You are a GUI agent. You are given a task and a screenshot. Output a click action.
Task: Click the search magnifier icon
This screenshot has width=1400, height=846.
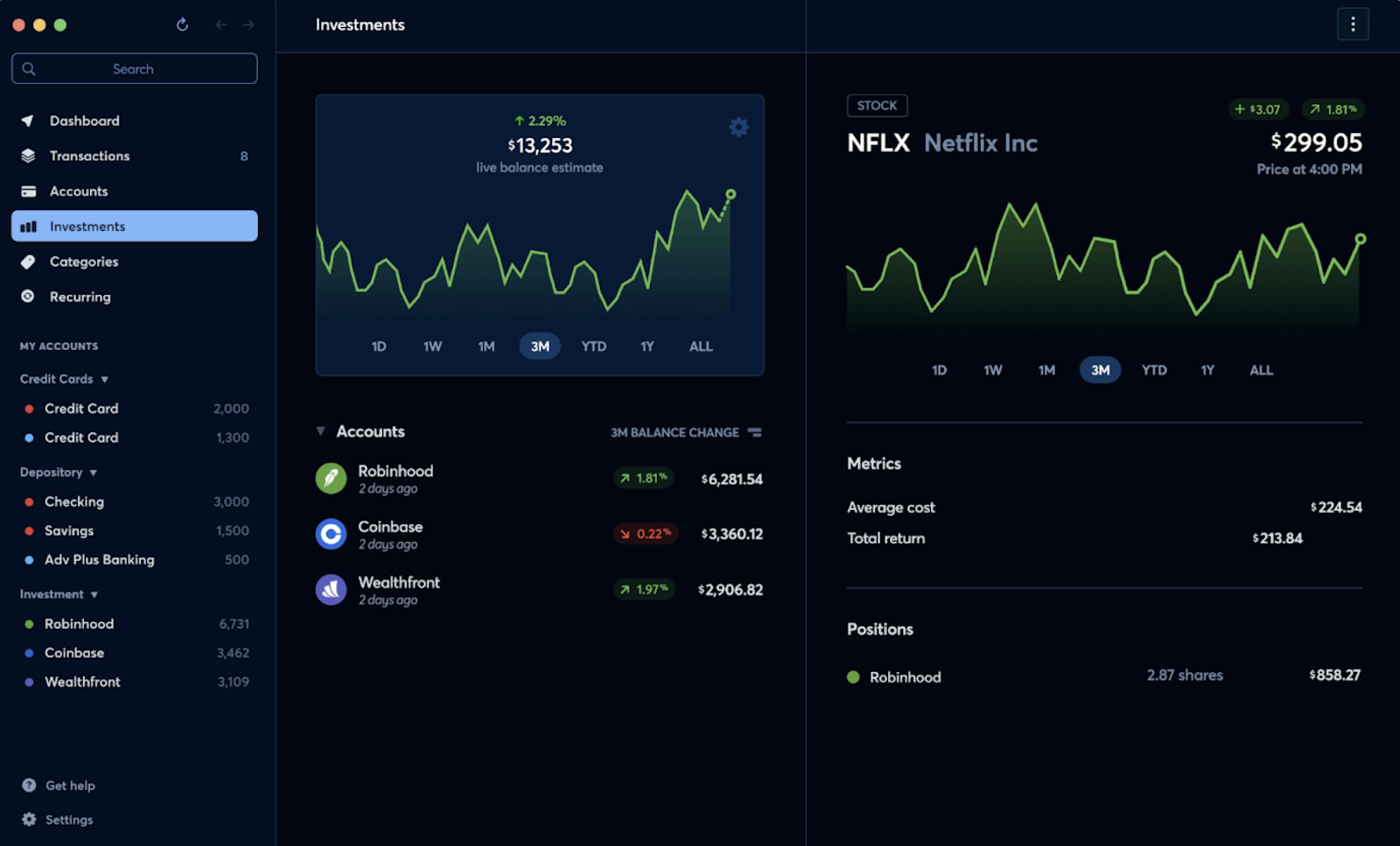pyautogui.click(x=29, y=68)
